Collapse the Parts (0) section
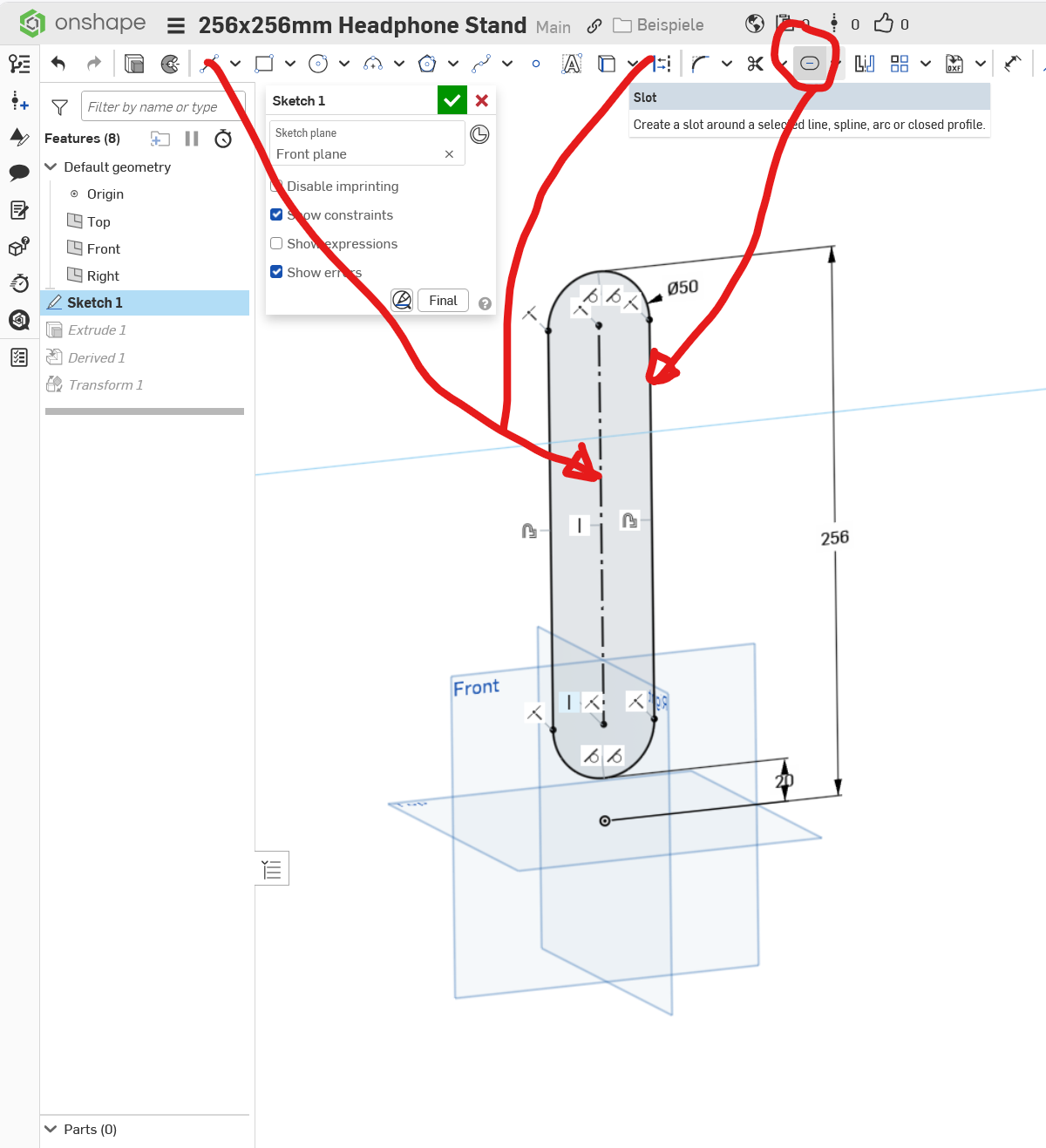Screen dimensions: 1046x1148 point(51,1129)
